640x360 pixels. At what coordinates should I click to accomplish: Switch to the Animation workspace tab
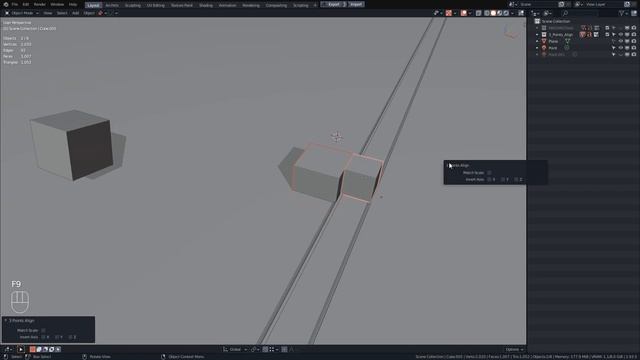(x=227, y=5)
